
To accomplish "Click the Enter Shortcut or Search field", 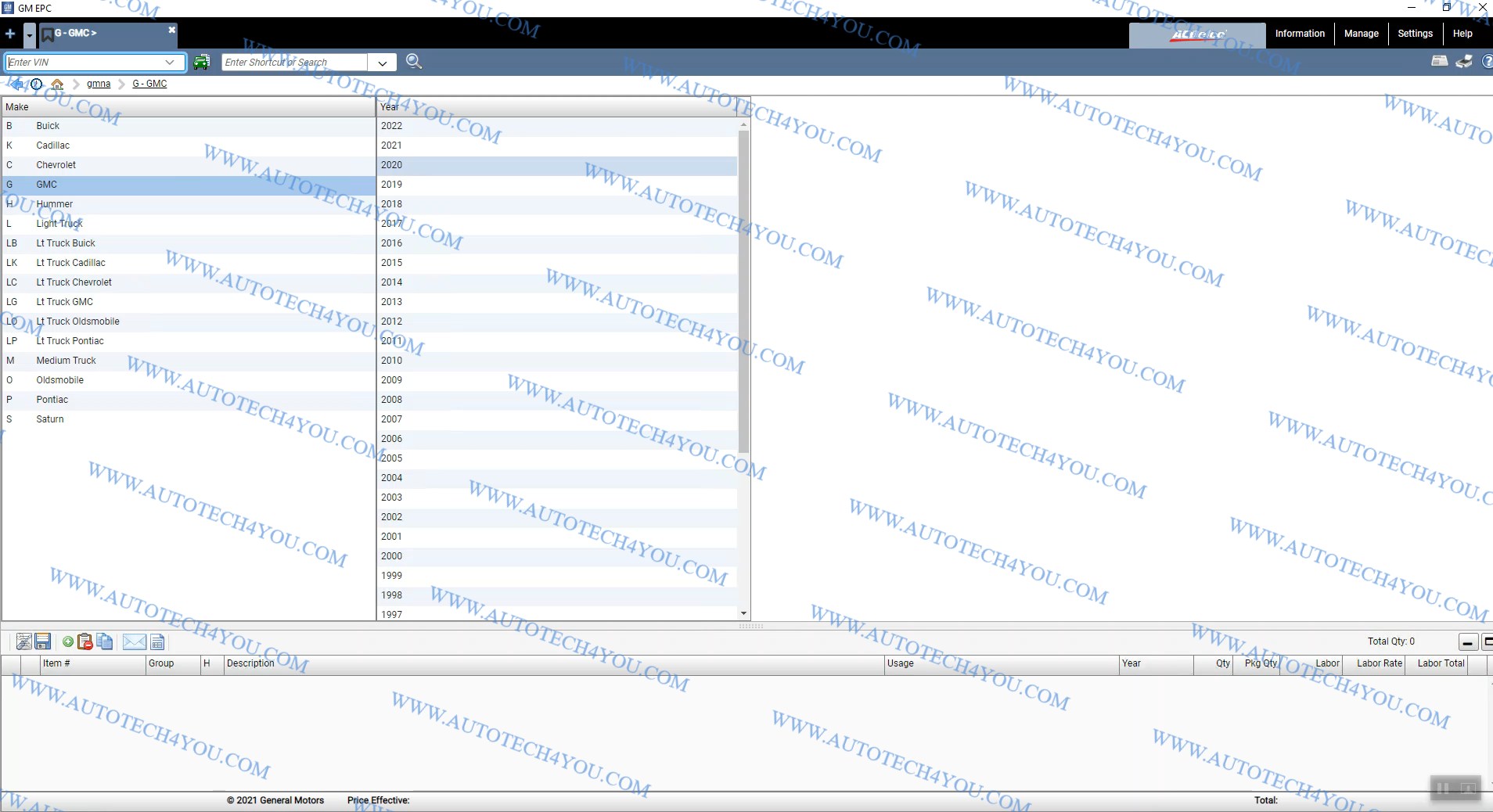I will pos(294,63).
